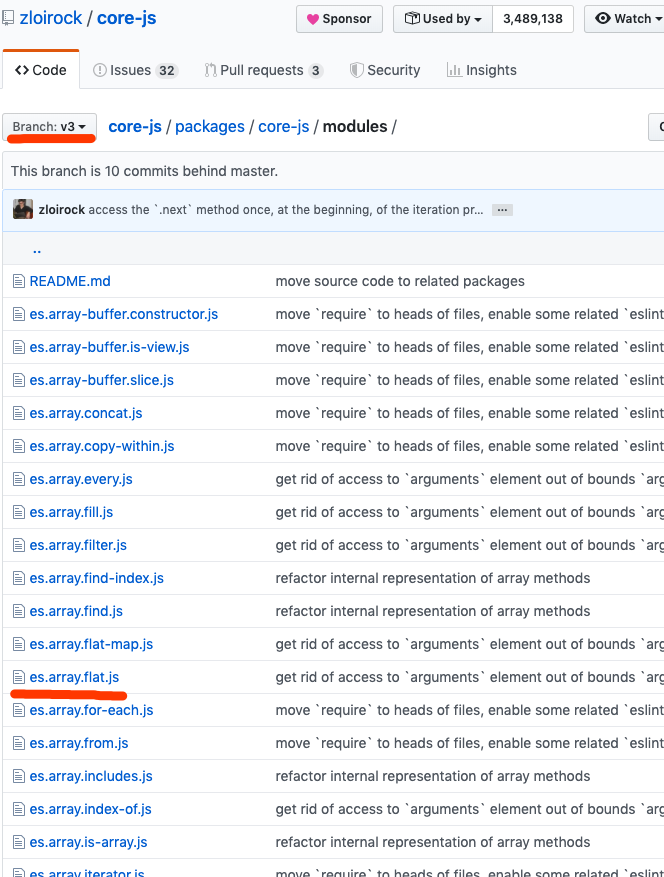Click file icon beside es.array.every.js
The width and height of the screenshot is (664, 877).
[18, 479]
